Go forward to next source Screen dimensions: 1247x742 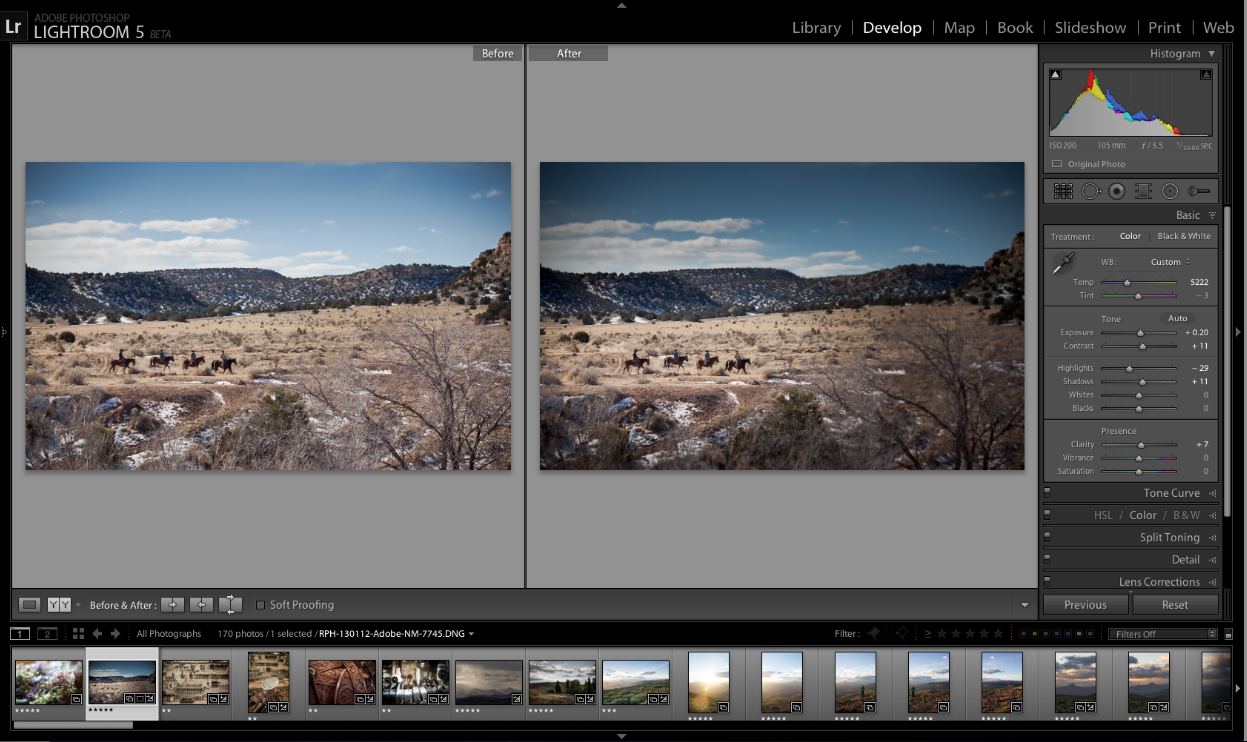[115, 633]
